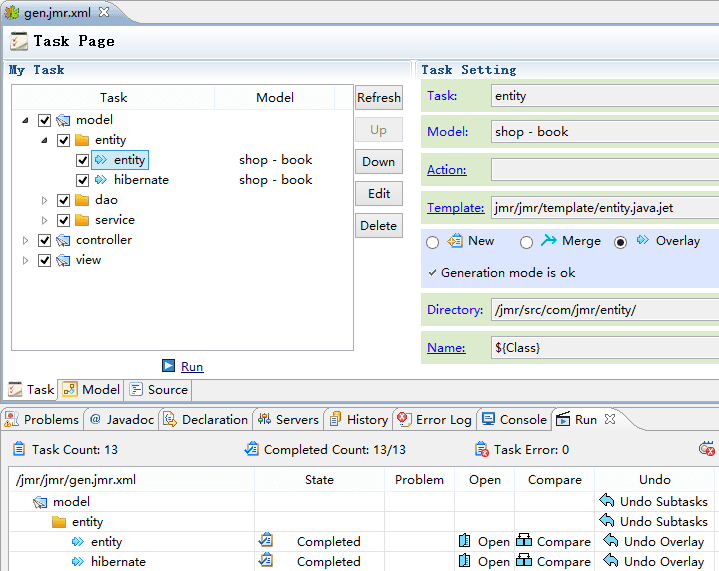Click the State column header

point(319,480)
